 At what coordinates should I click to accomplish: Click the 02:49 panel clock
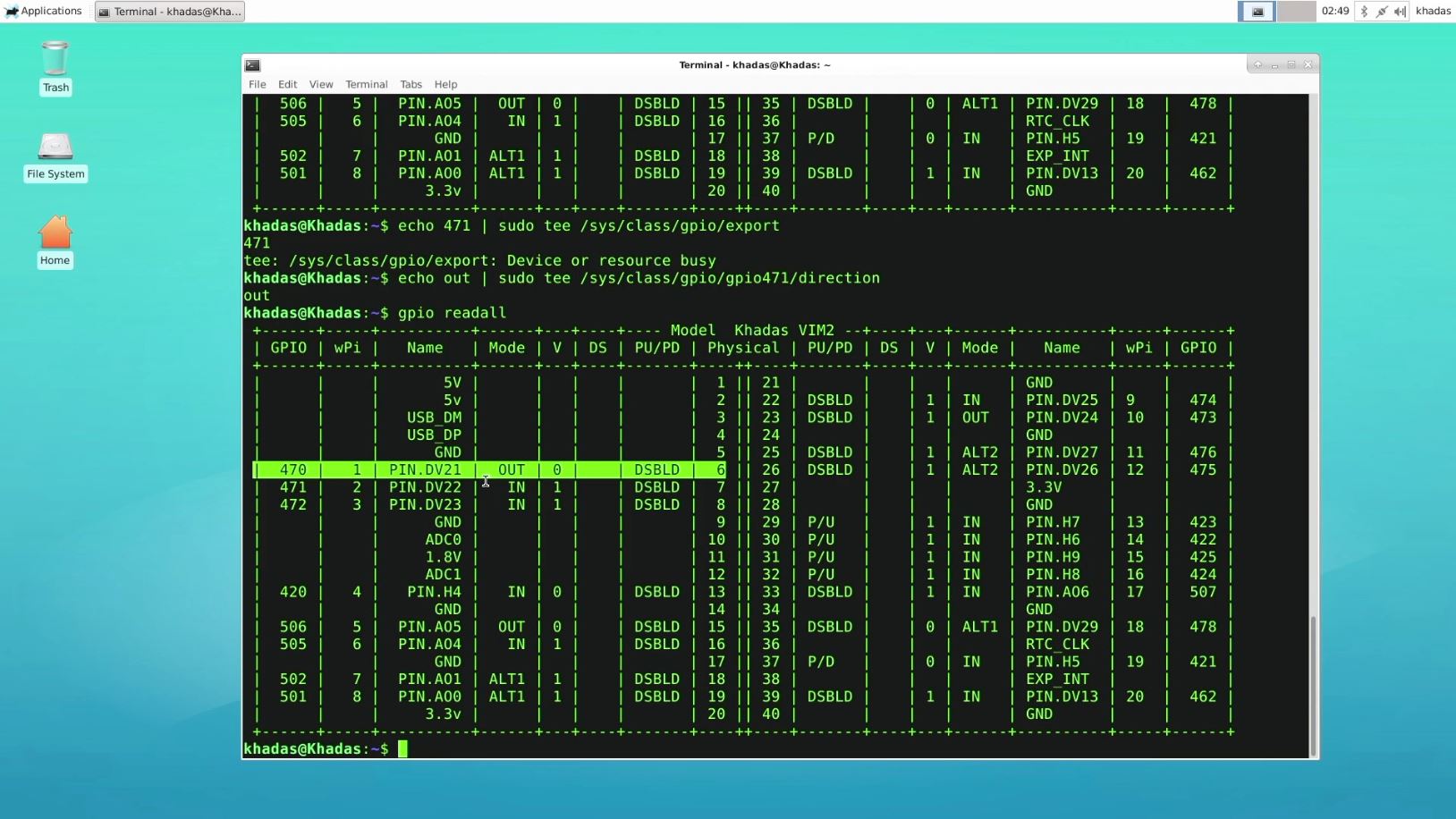pos(1334,12)
